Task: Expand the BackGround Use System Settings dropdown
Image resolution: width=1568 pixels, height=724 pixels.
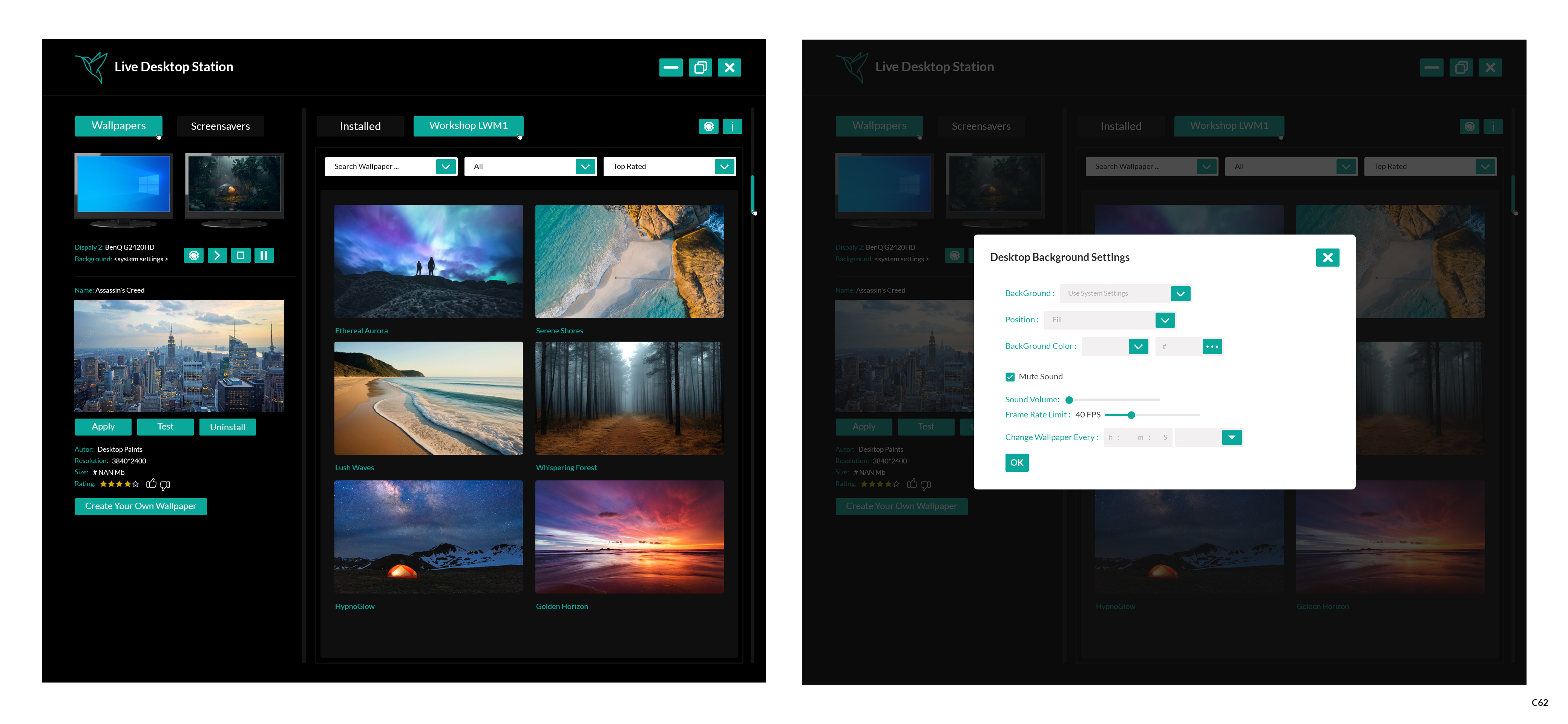Action: (1180, 293)
